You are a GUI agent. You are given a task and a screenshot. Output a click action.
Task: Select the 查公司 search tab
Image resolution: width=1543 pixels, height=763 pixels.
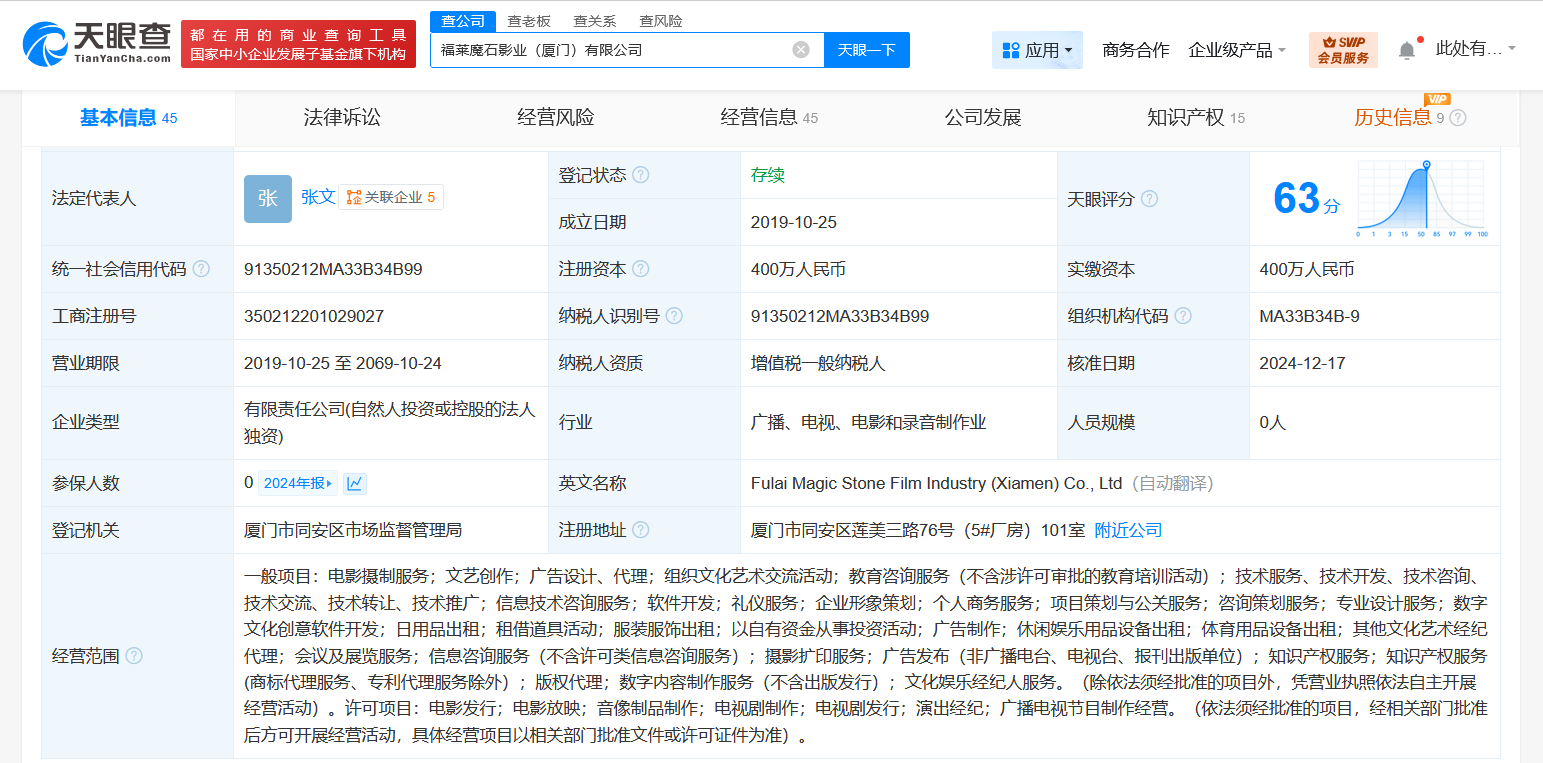tap(463, 21)
